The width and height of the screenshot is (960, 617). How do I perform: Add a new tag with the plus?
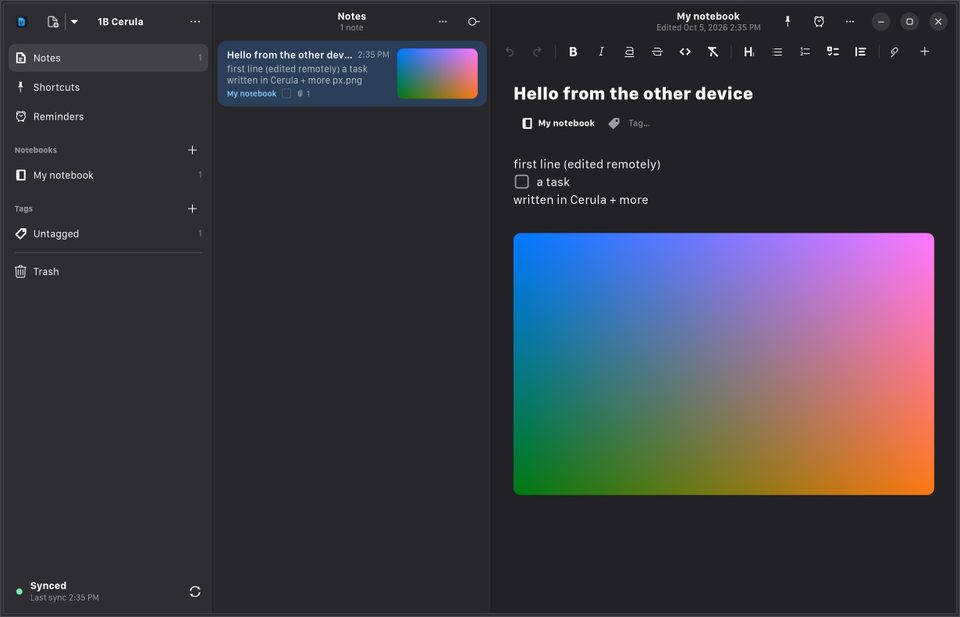192,209
